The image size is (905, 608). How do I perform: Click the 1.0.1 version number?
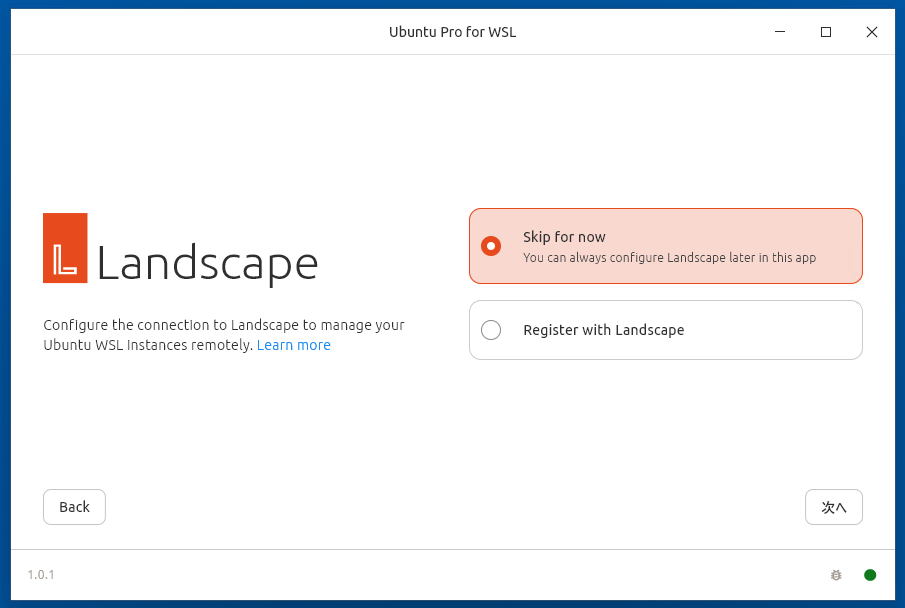pyautogui.click(x=41, y=575)
